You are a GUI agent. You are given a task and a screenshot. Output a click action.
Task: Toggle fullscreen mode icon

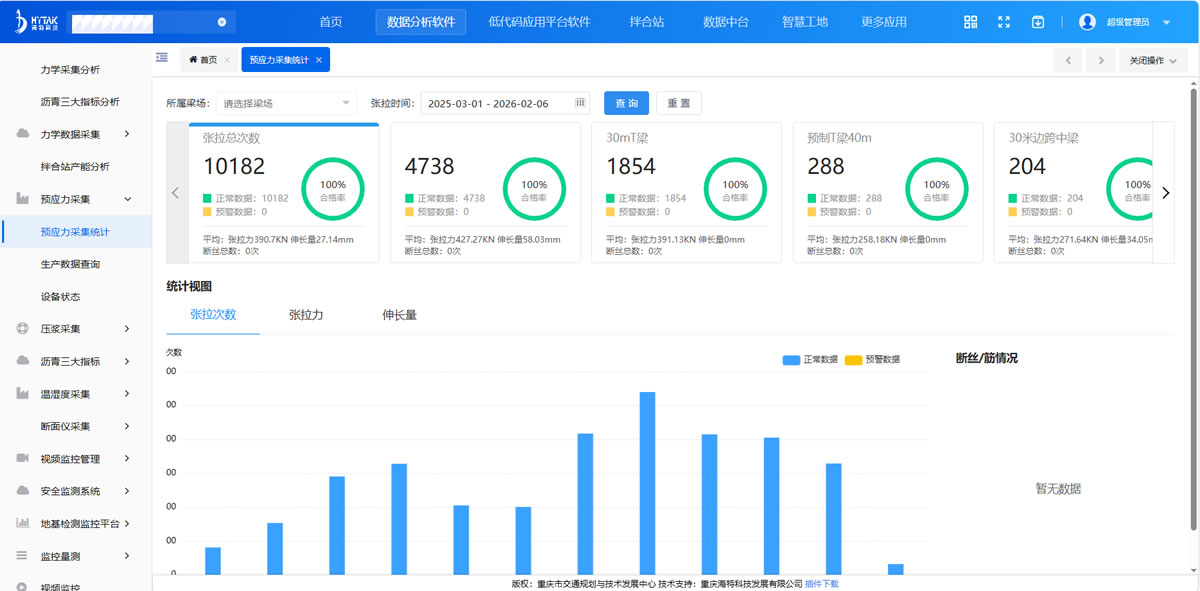tap(1004, 22)
